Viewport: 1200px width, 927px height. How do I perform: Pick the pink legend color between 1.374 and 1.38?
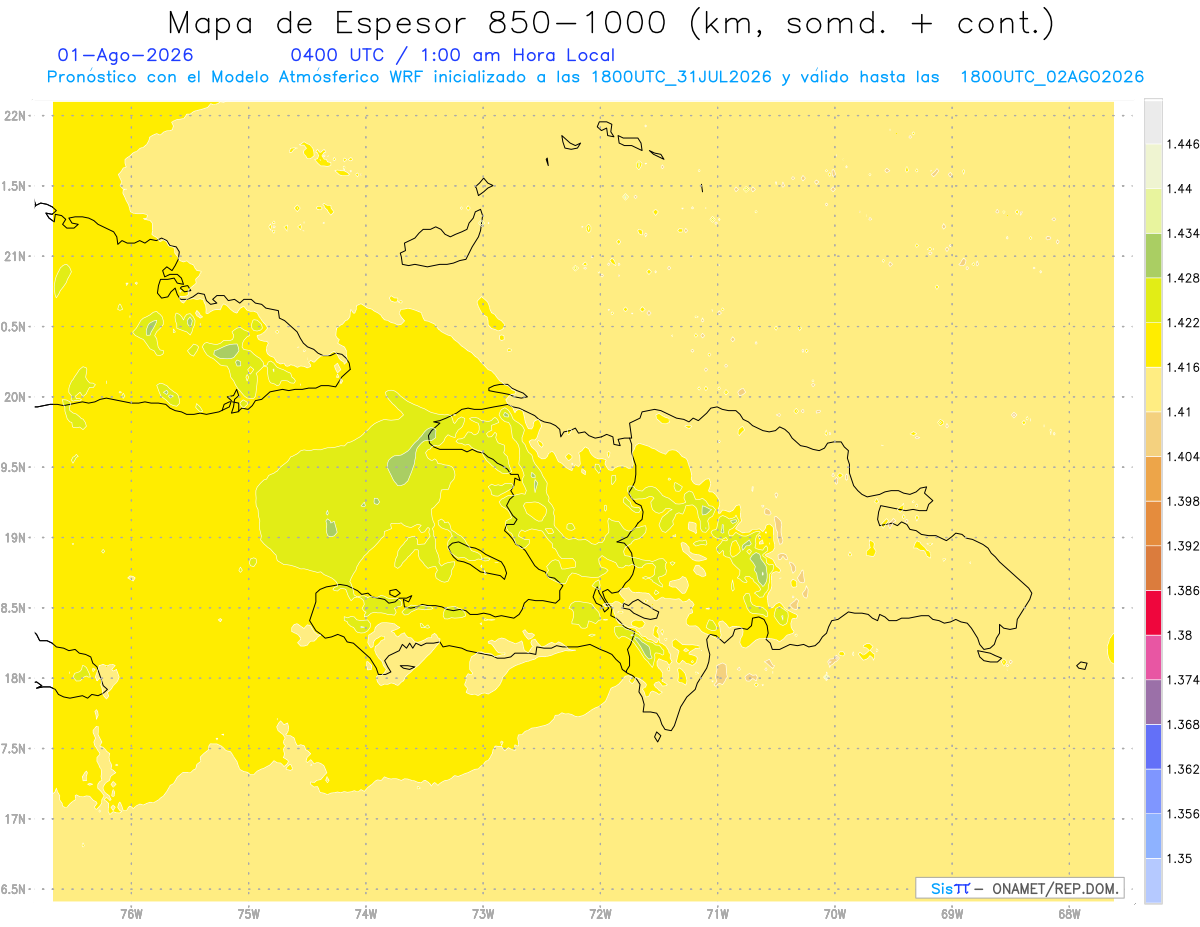tap(1153, 657)
